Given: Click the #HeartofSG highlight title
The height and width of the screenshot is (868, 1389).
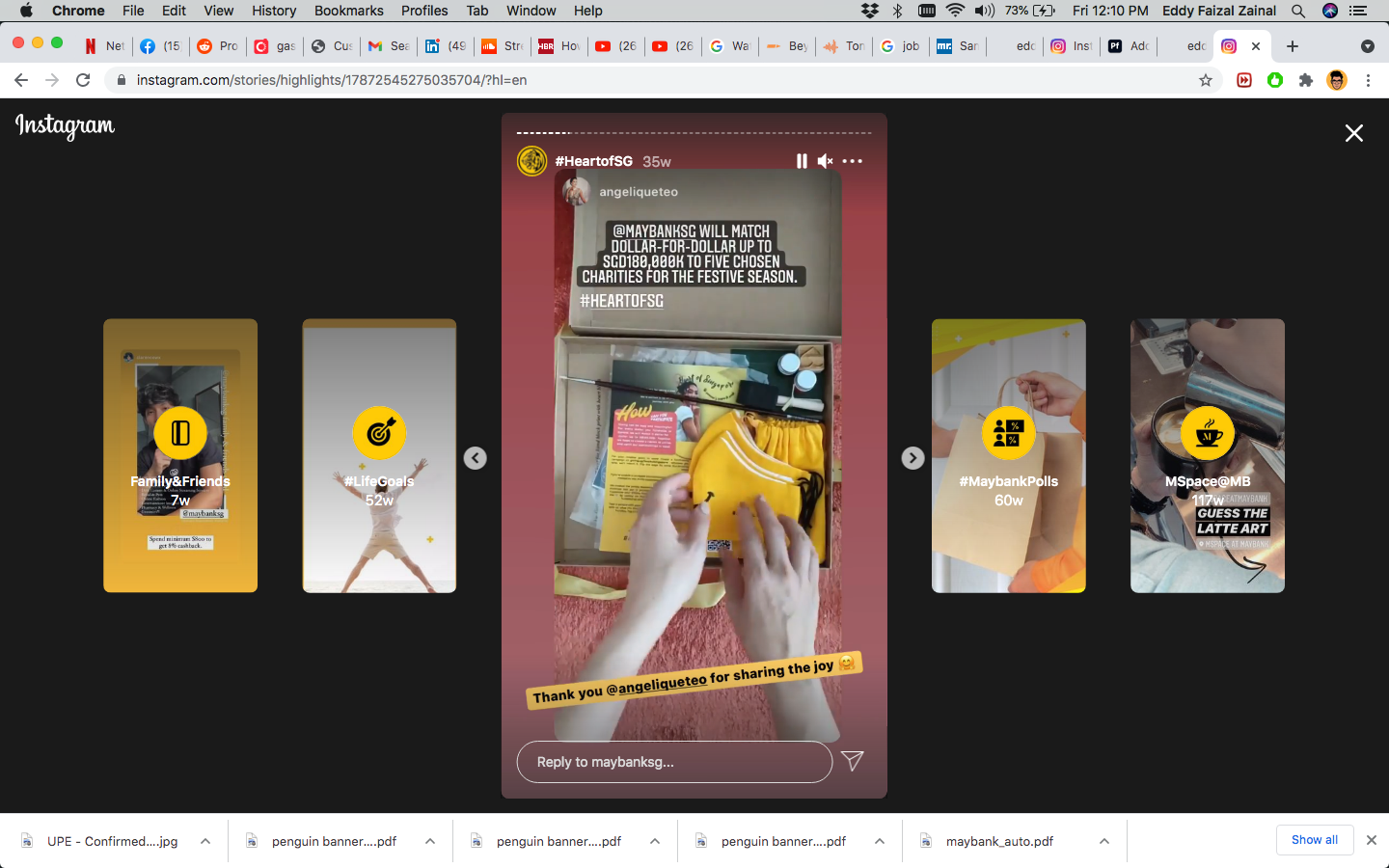Looking at the screenshot, I should (594, 161).
